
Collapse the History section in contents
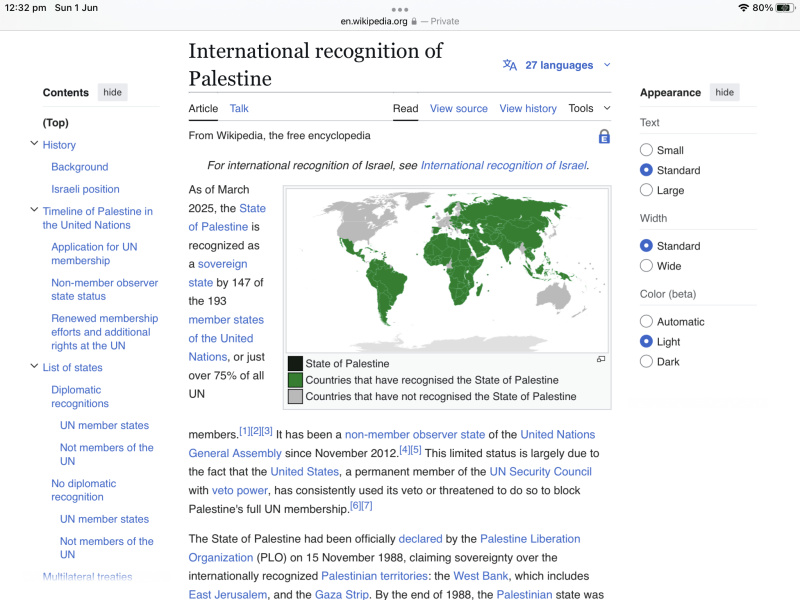click(x=34, y=145)
